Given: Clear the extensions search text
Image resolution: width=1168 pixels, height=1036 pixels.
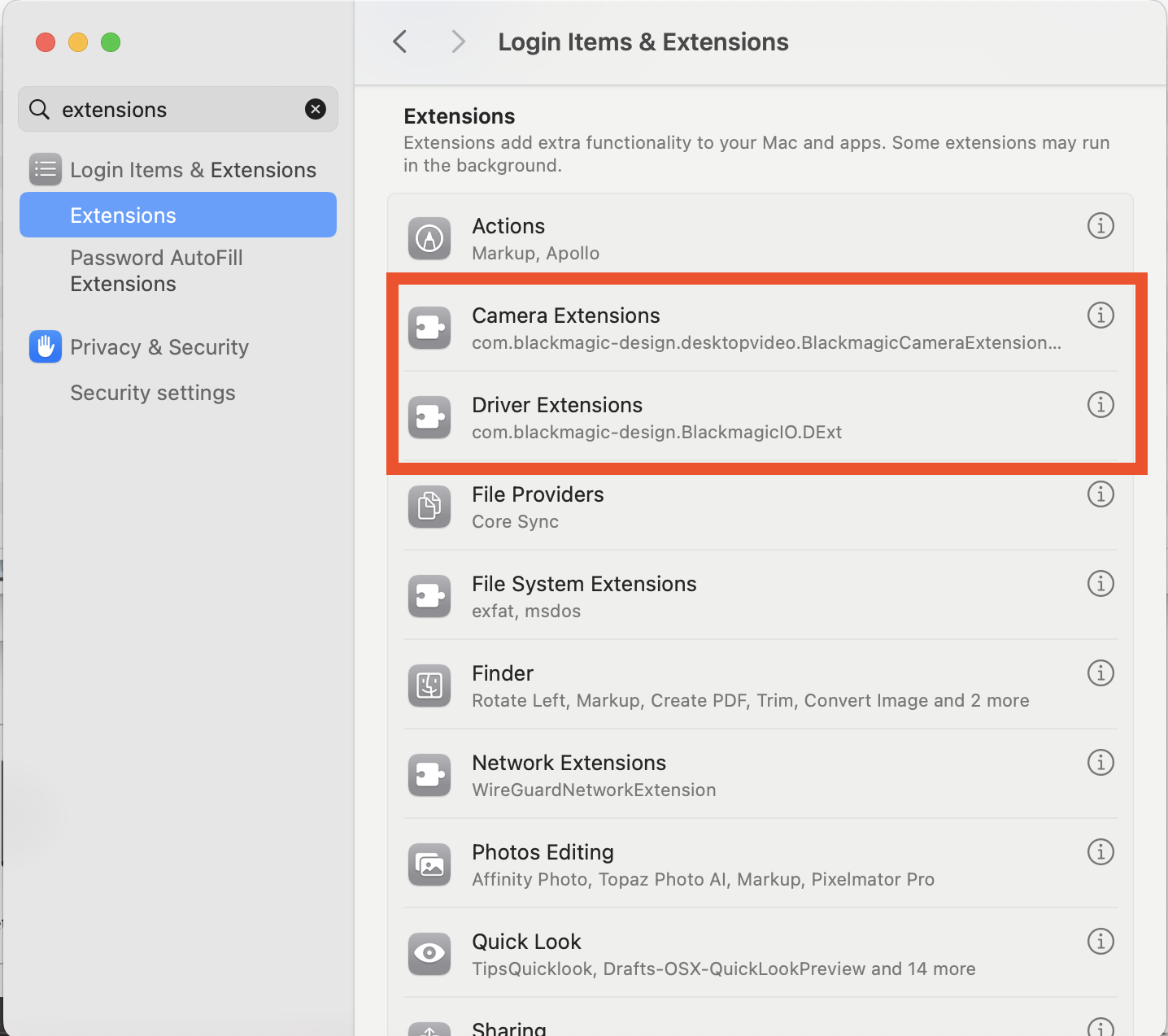Looking at the screenshot, I should tap(316, 109).
